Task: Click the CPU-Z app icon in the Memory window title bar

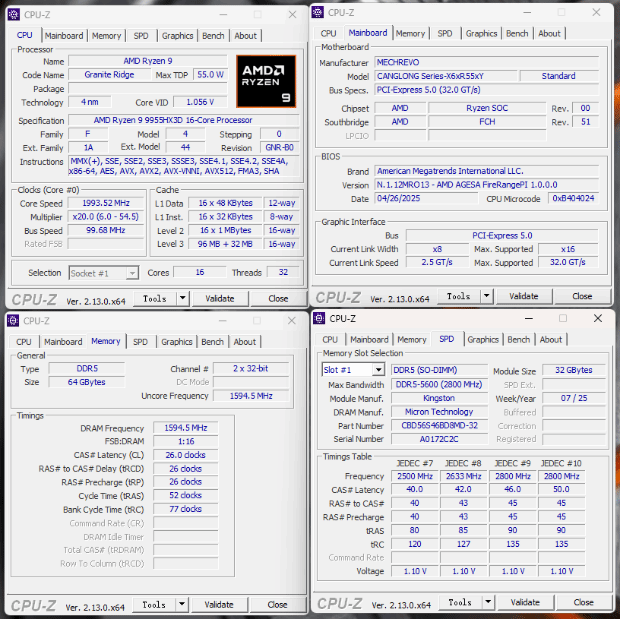Action: pyautogui.click(x=13, y=321)
